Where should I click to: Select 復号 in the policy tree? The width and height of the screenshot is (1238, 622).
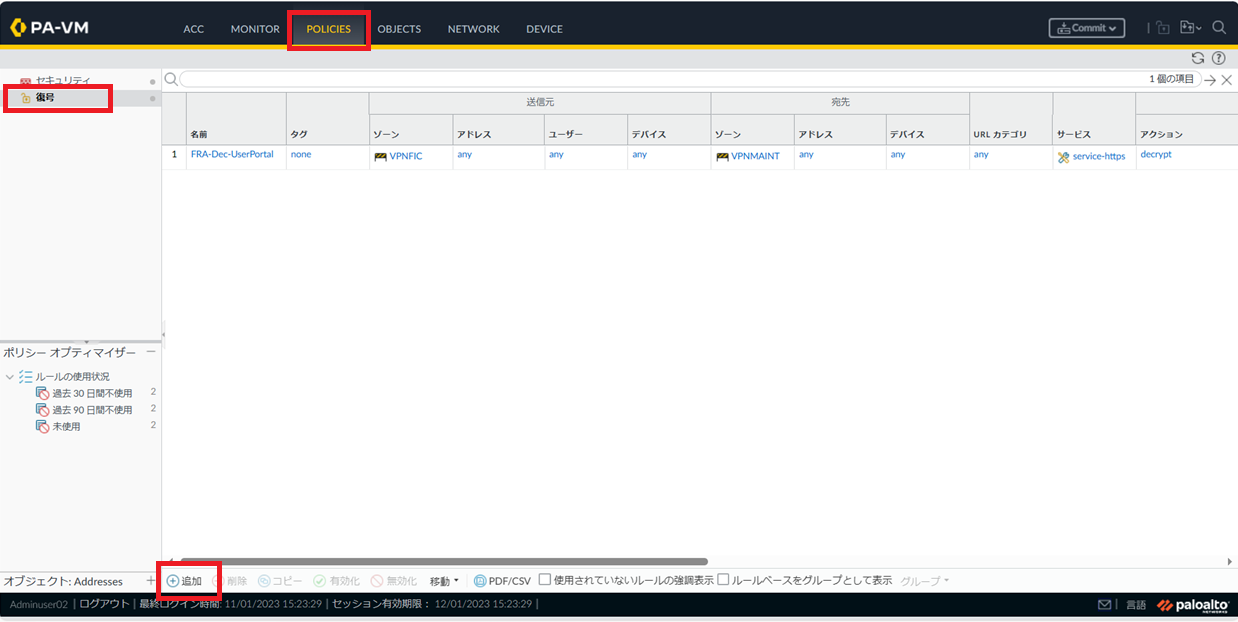(45, 97)
